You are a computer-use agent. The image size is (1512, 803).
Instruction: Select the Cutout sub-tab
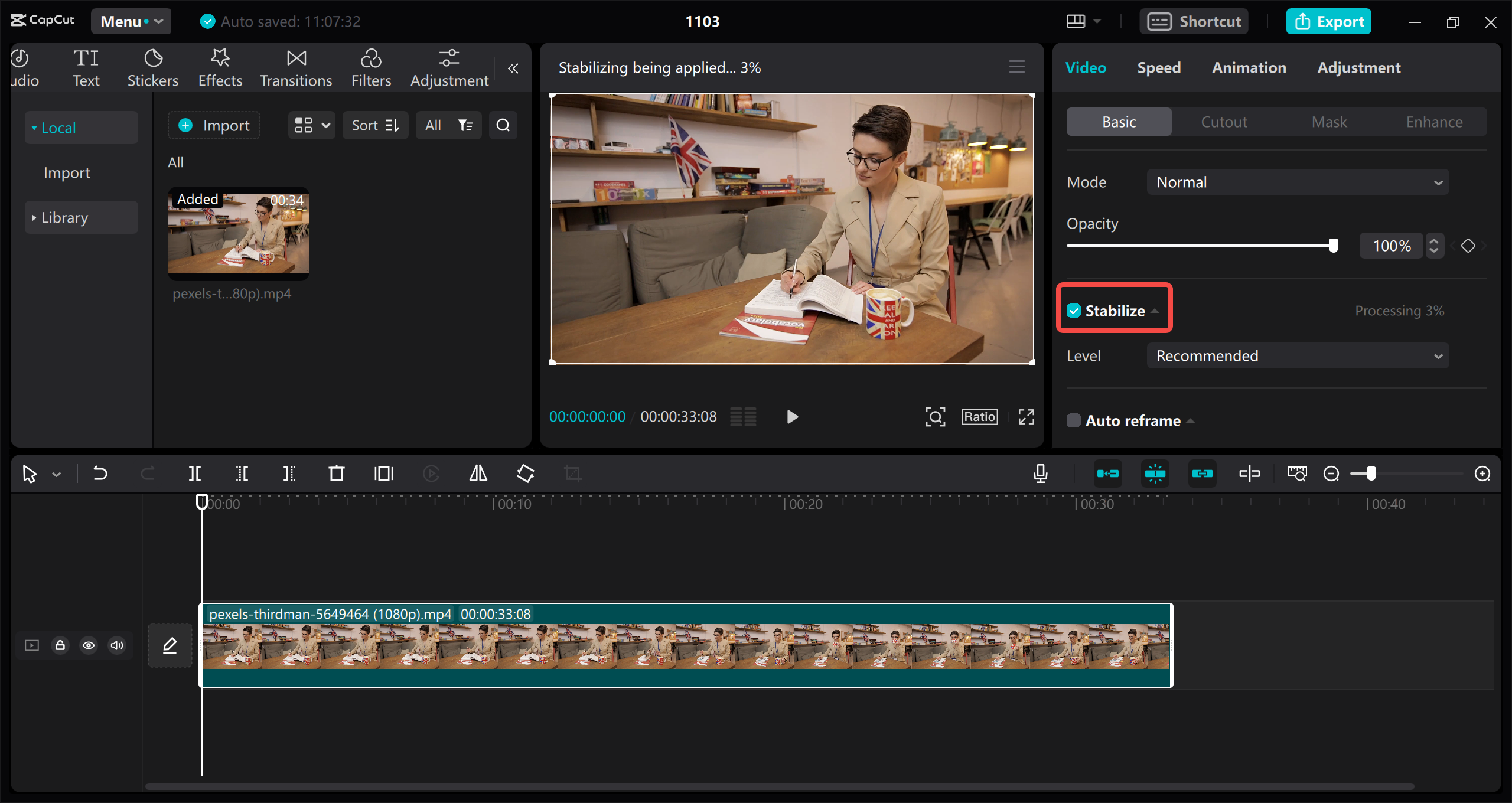pyautogui.click(x=1224, y=122)
